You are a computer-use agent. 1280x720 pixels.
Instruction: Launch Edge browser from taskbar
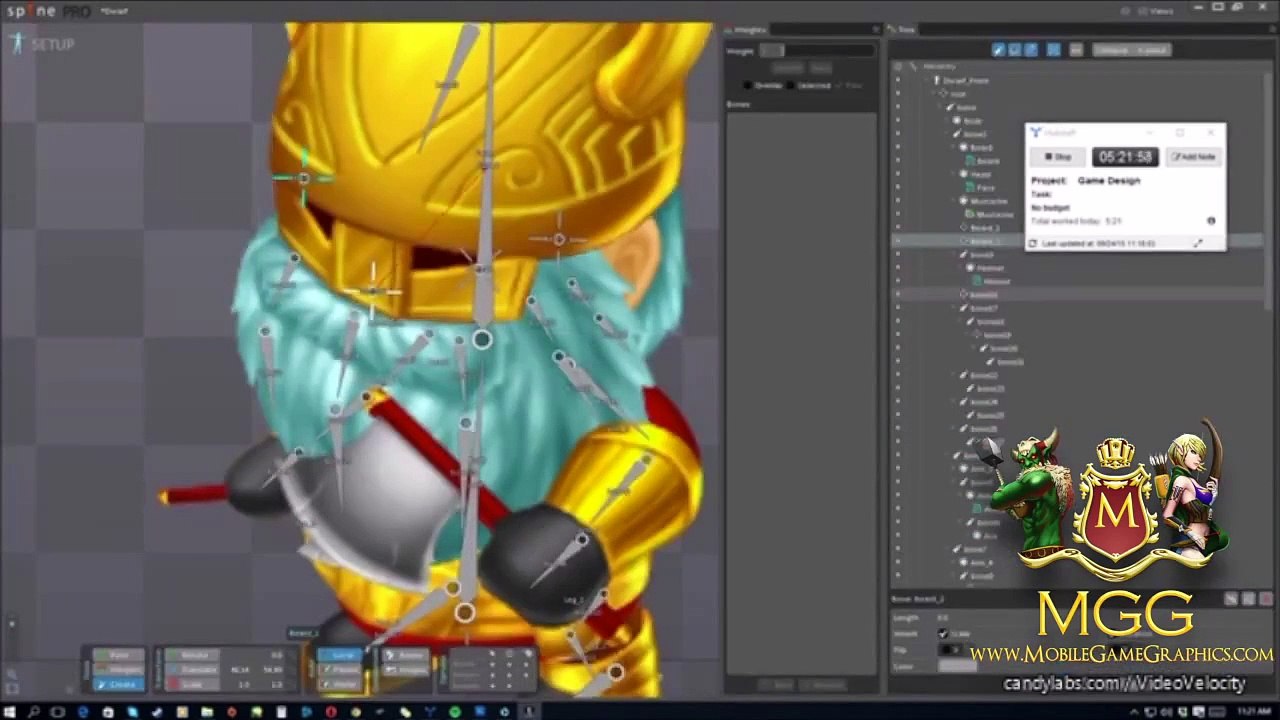83,712
